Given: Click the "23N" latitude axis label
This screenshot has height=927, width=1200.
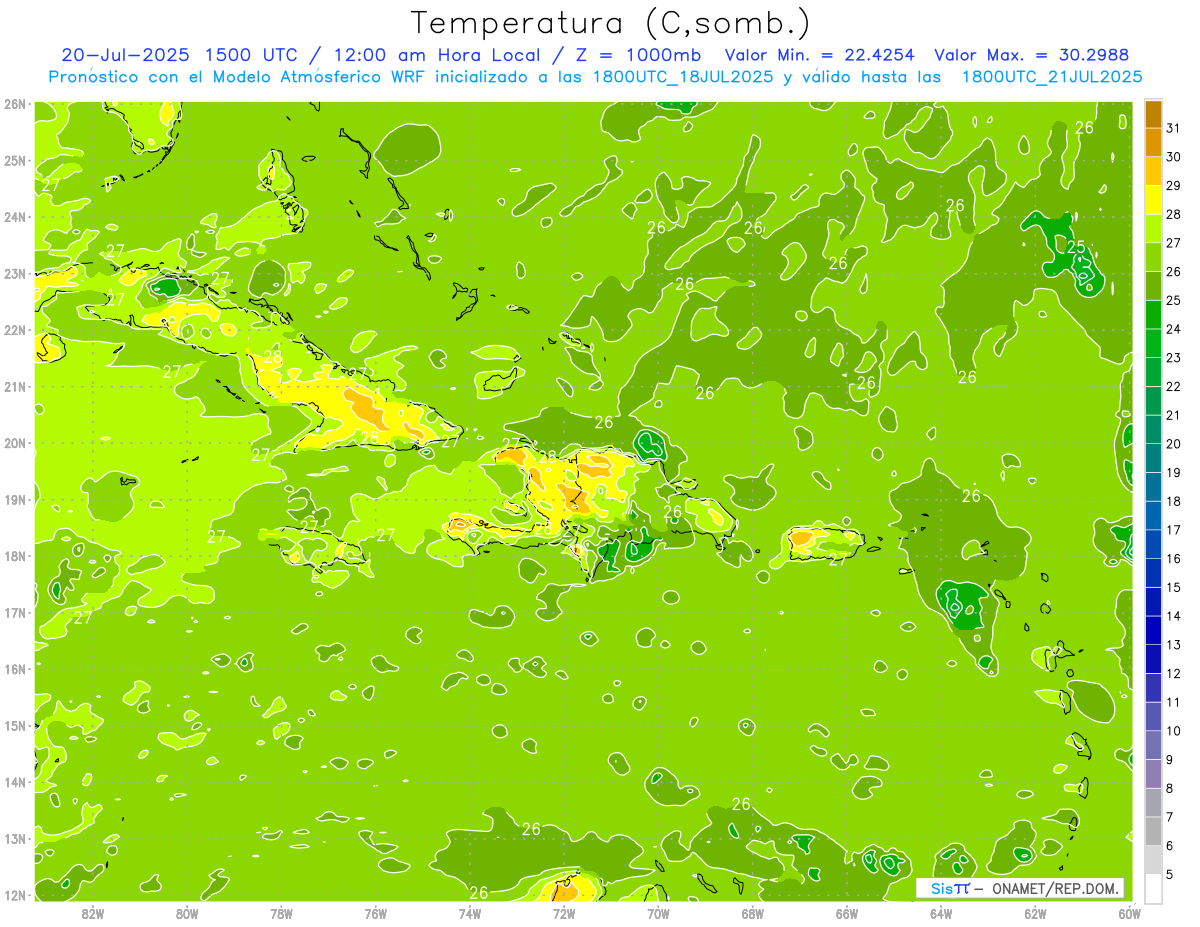Looking at the screenshot, I should tap(15, 274).
